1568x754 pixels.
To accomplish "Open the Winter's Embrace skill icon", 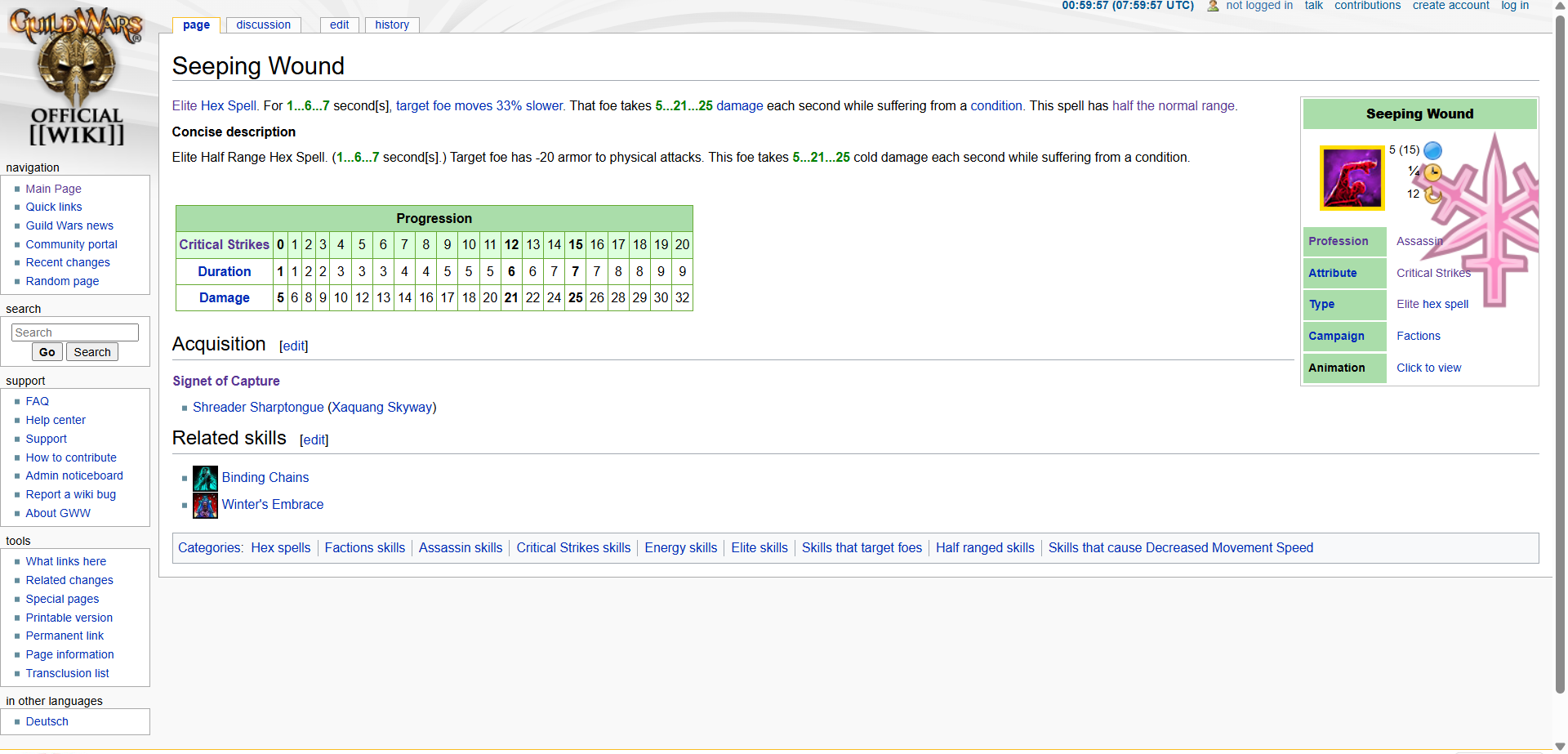I will (x=205, y=505).
